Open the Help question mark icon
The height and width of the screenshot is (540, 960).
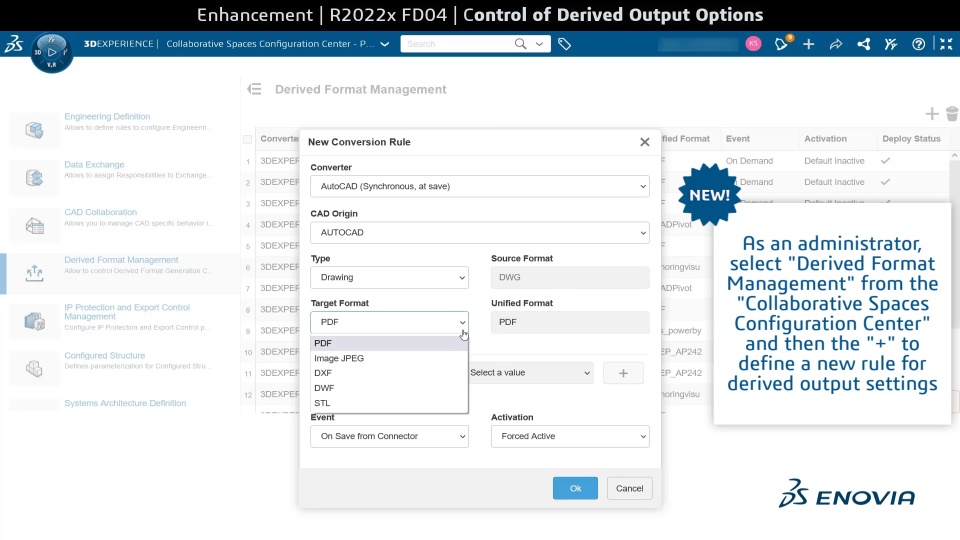918,44
